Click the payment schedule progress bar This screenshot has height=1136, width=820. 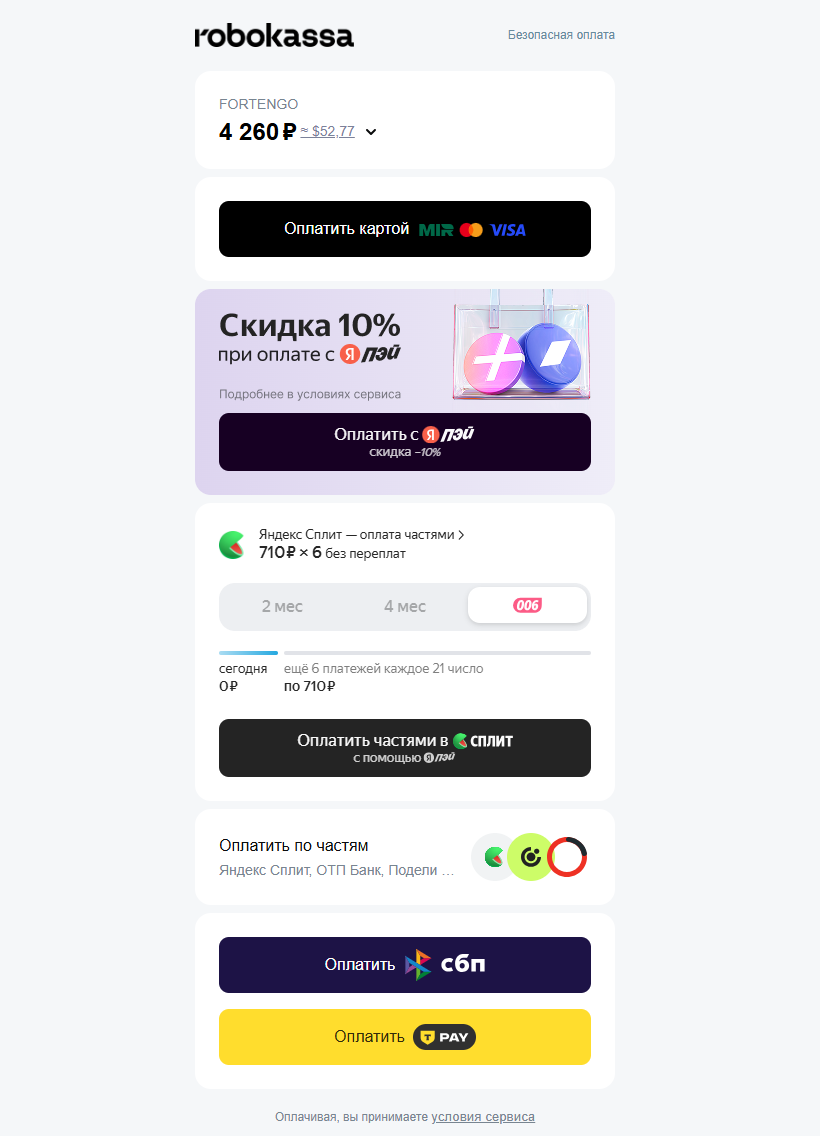coord(405,653)
